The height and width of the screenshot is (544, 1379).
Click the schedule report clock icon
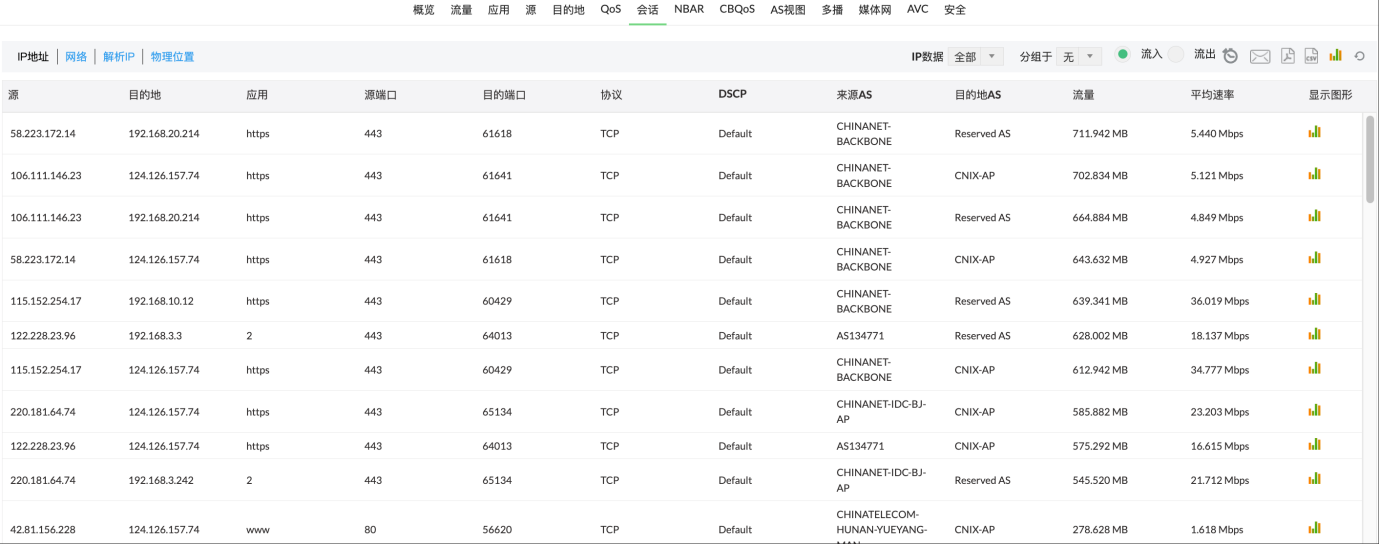coord(1231,56)
